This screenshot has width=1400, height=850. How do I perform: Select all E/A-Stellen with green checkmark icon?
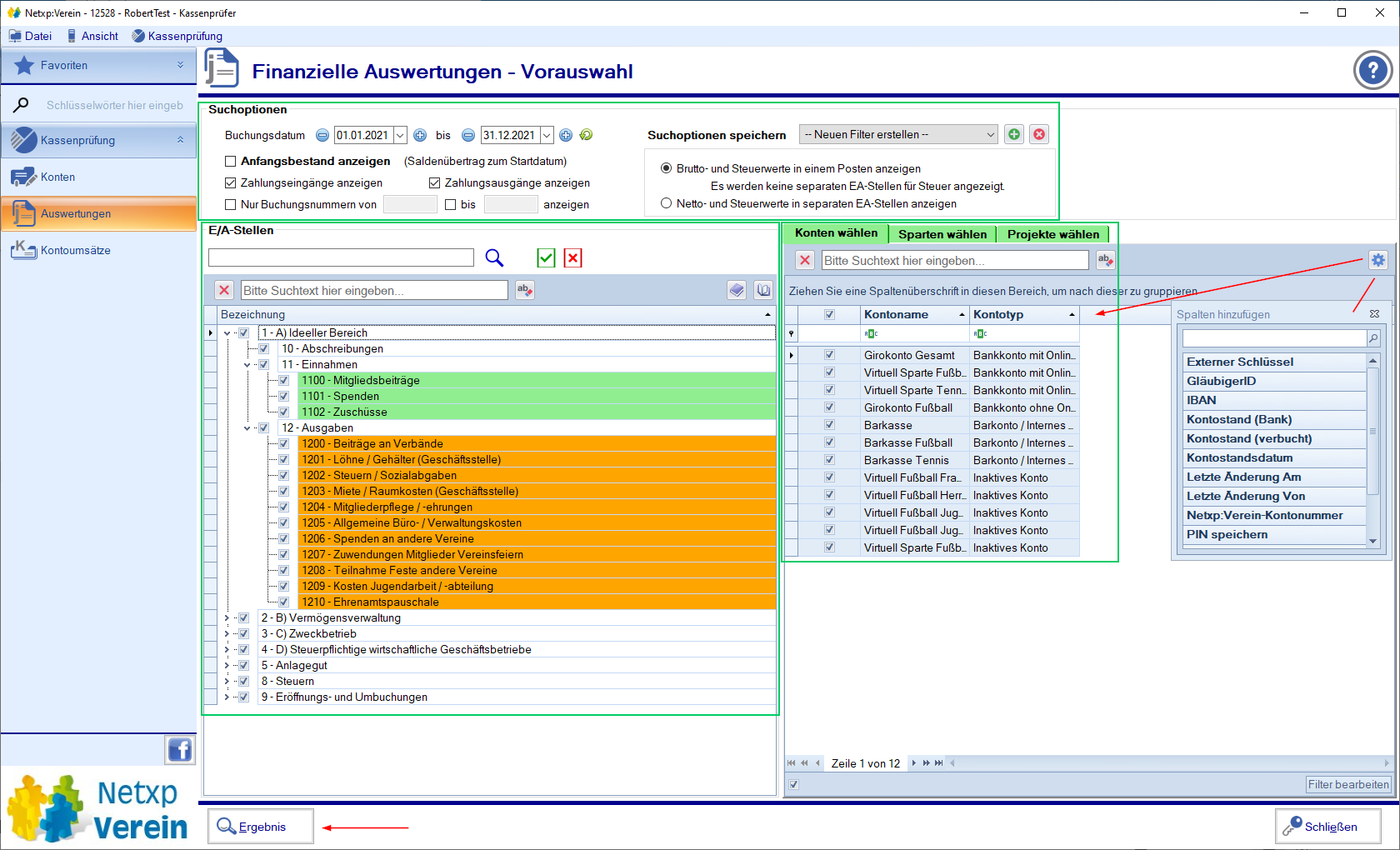[546, 258]
